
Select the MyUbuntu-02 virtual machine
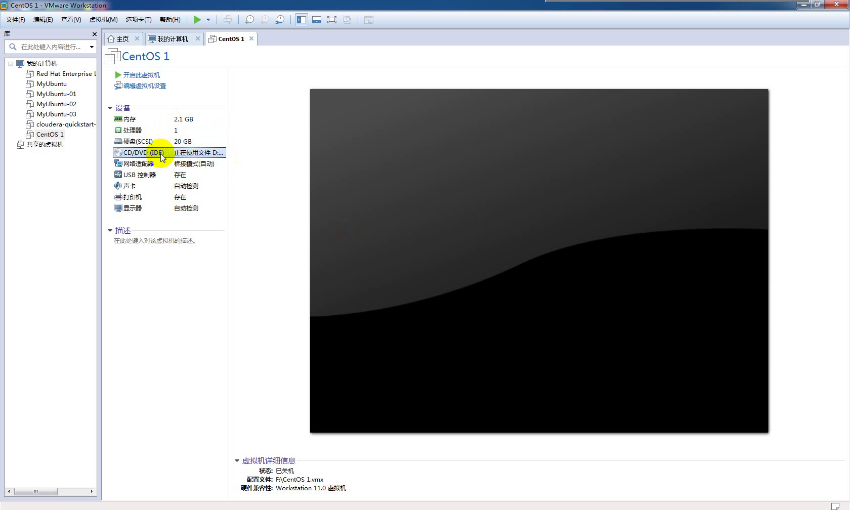coord(56,104)
